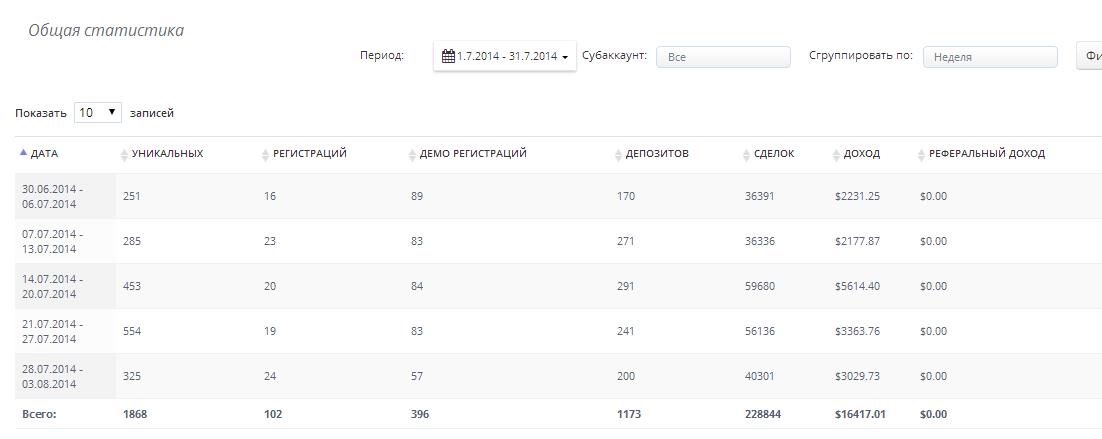Click sort icon beside Демо регистраций column
This screenshot has height=439, width=1102.
click(412, 155)
